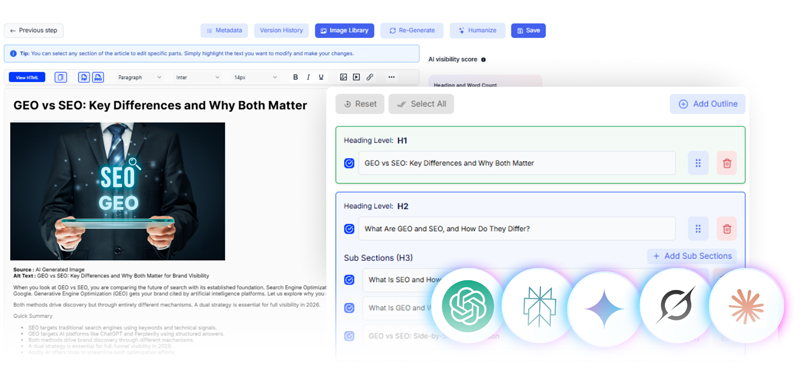The image size is (800, 373).
Task: Uncheck the H2 'What Are GEO and SEO' checkbox
Action: click(x=349, y=229)
